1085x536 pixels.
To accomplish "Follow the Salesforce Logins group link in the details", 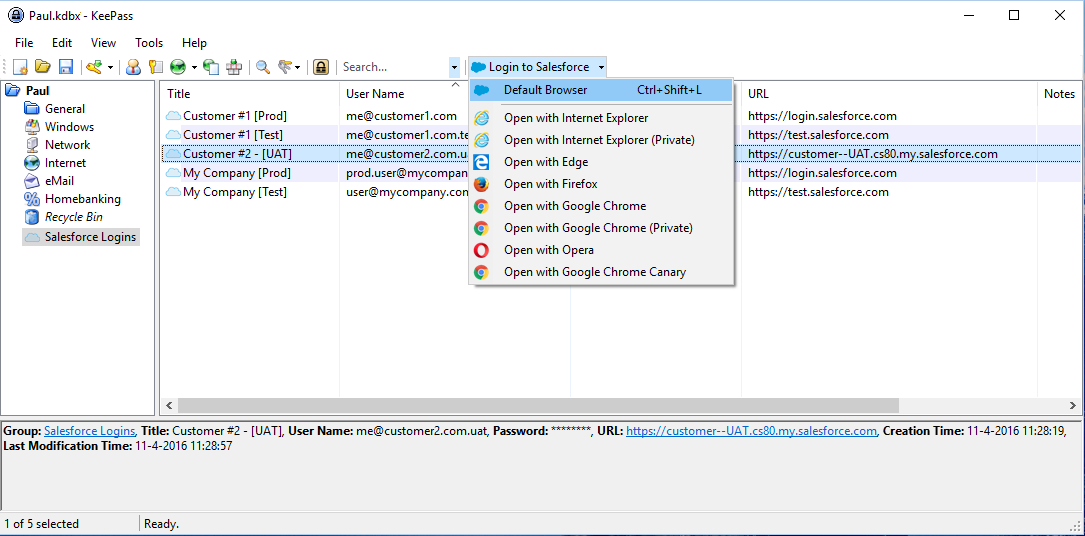I will [x=90, y=431].
